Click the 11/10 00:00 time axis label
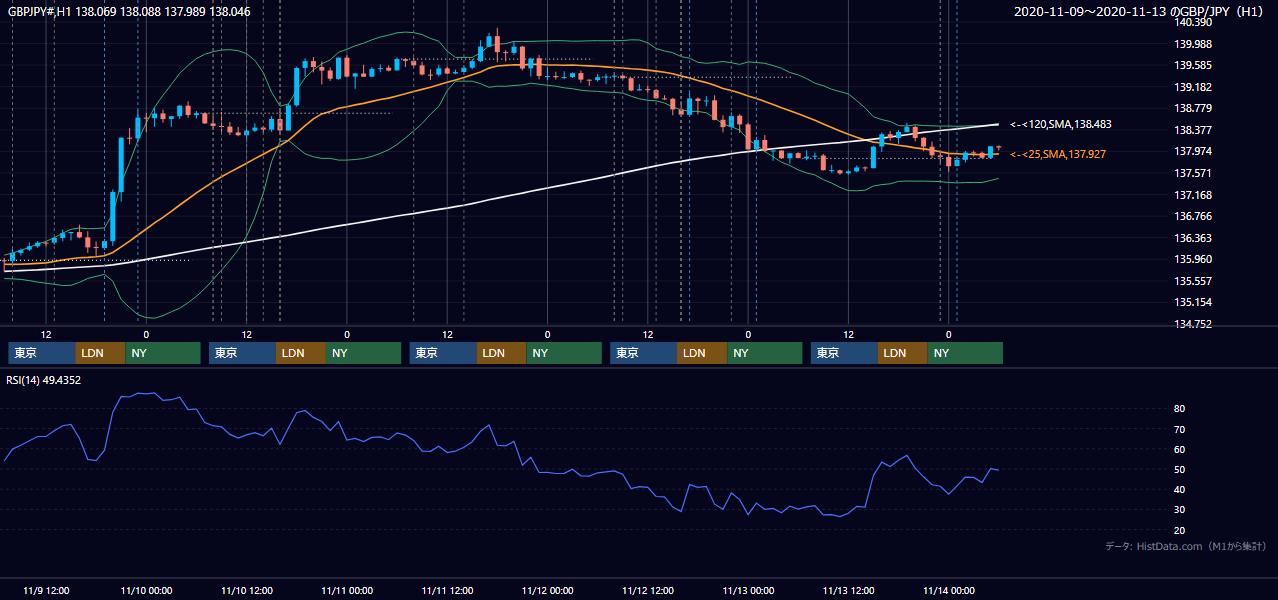The width and height of the screenshot is (1278, 600). click(x=146, y=590)
